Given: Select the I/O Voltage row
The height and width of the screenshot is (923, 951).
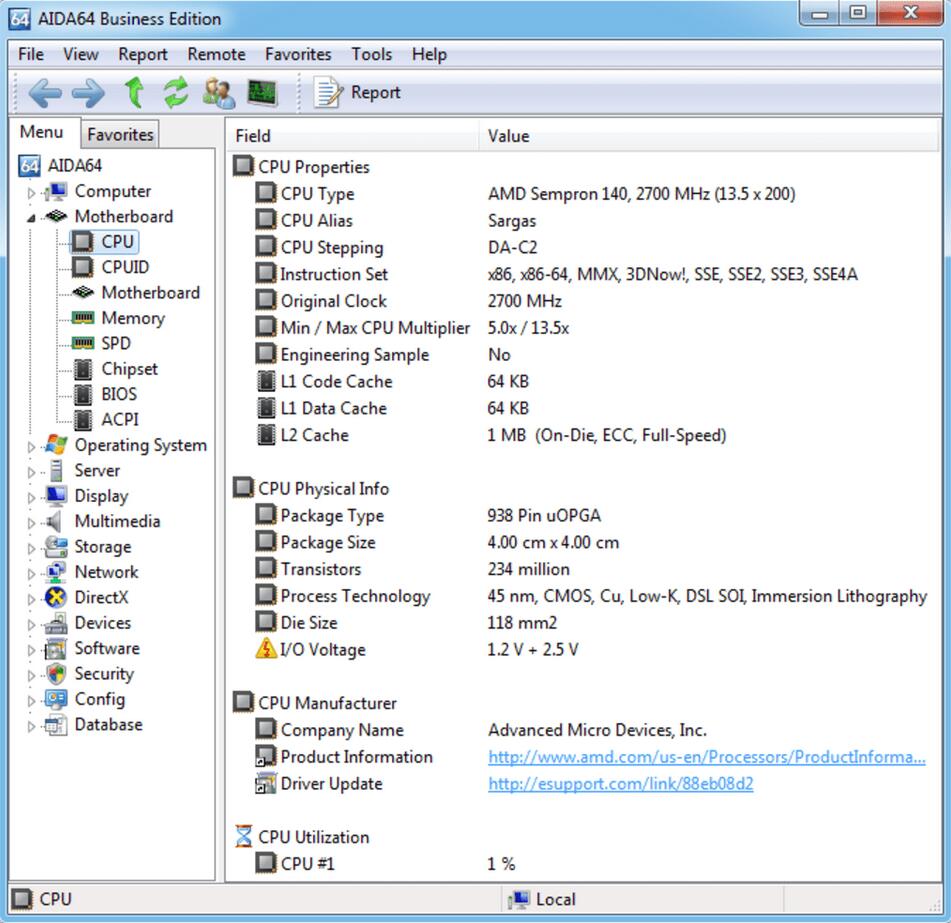Looking at the screenshot, I should 322,650.
